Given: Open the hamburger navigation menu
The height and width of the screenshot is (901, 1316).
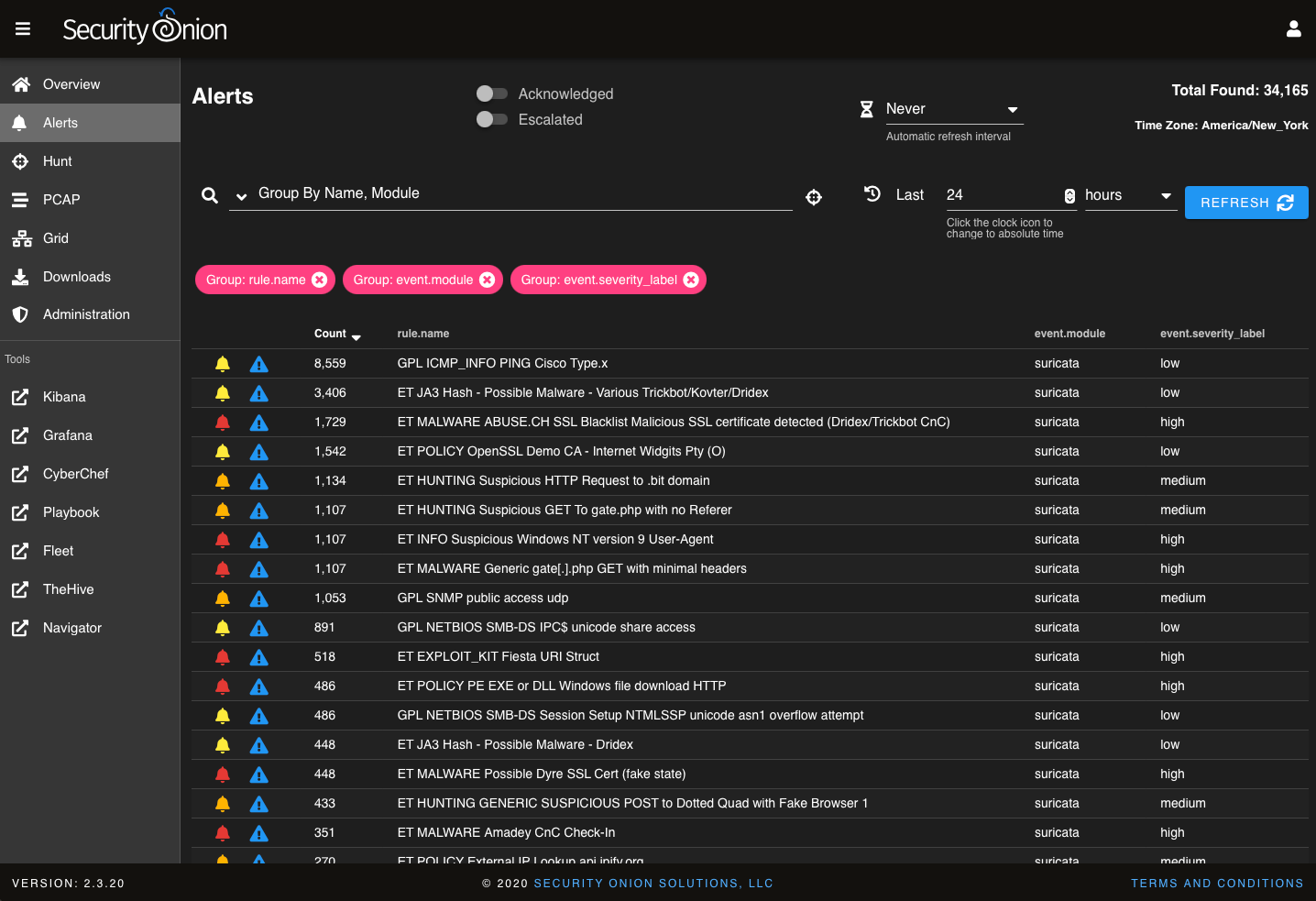Looking at the screenshot, I should 23,29.
